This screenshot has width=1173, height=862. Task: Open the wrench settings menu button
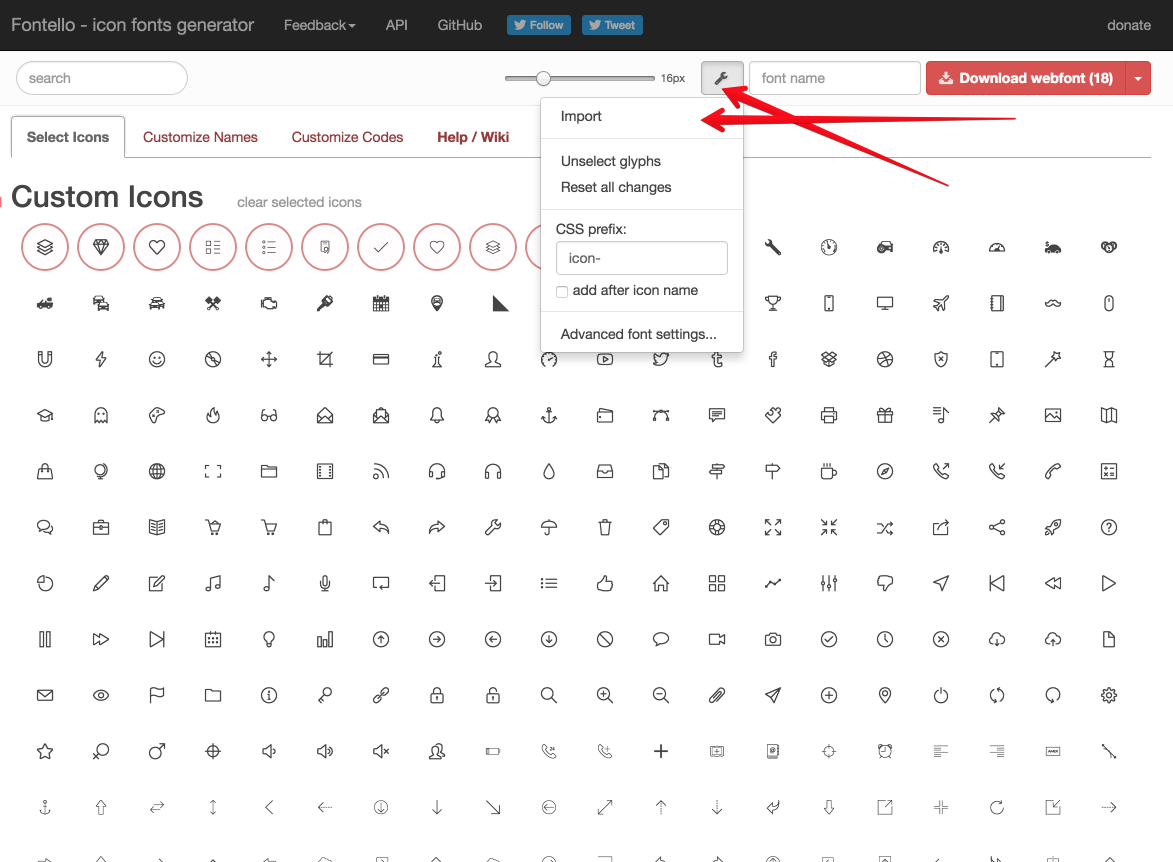pyautogui.click(x=722, y=78)
